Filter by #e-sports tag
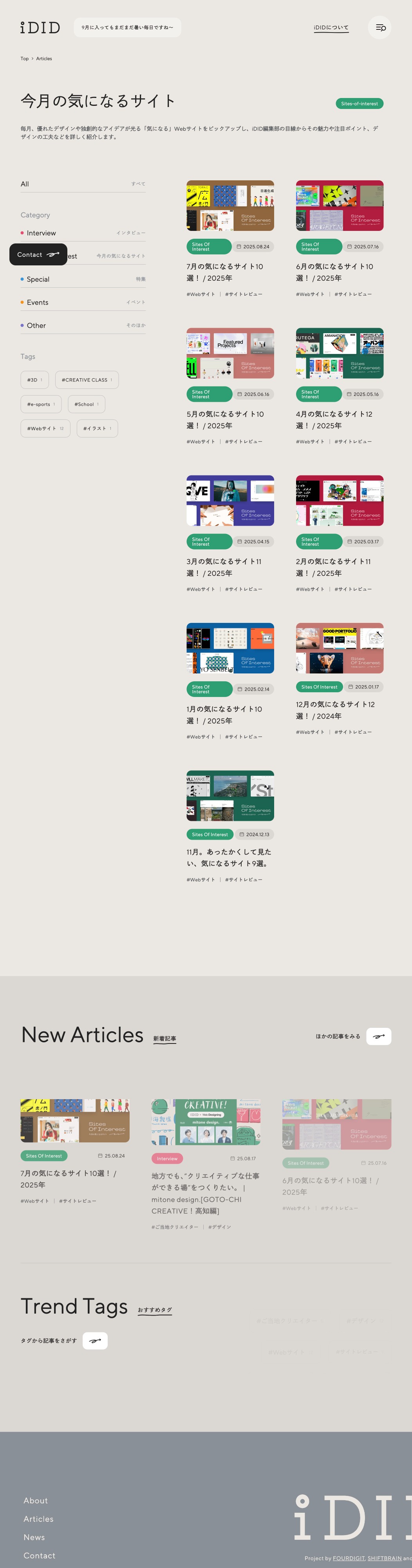Screen dimensions: 412x1568 point(41,404)
